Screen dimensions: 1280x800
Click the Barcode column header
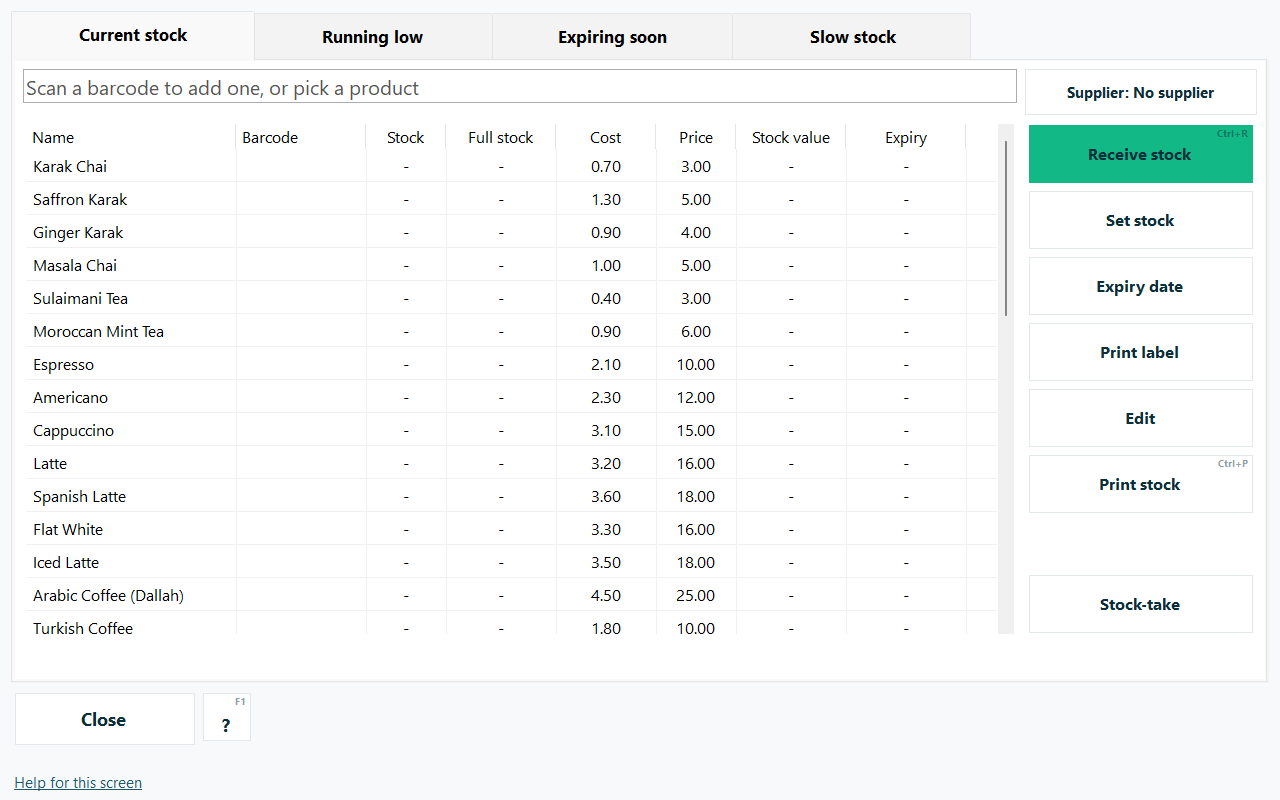click(x=301, y=137)
